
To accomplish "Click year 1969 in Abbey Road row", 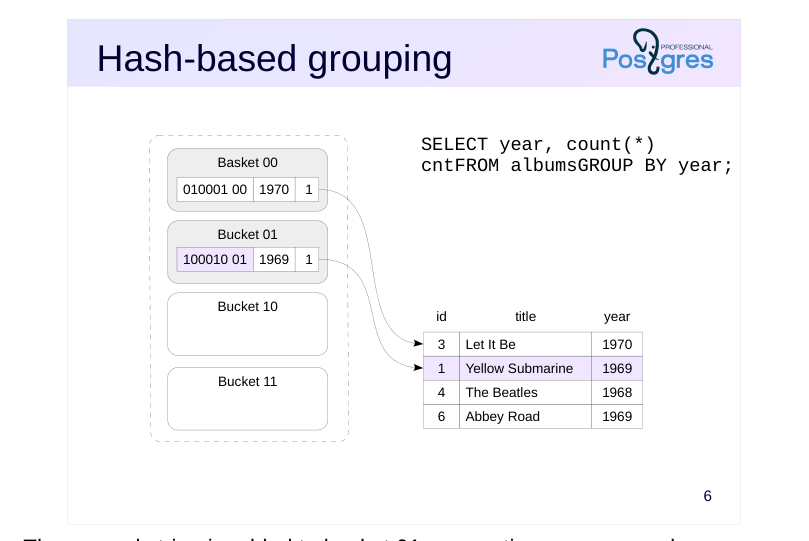I will (617, 417).
